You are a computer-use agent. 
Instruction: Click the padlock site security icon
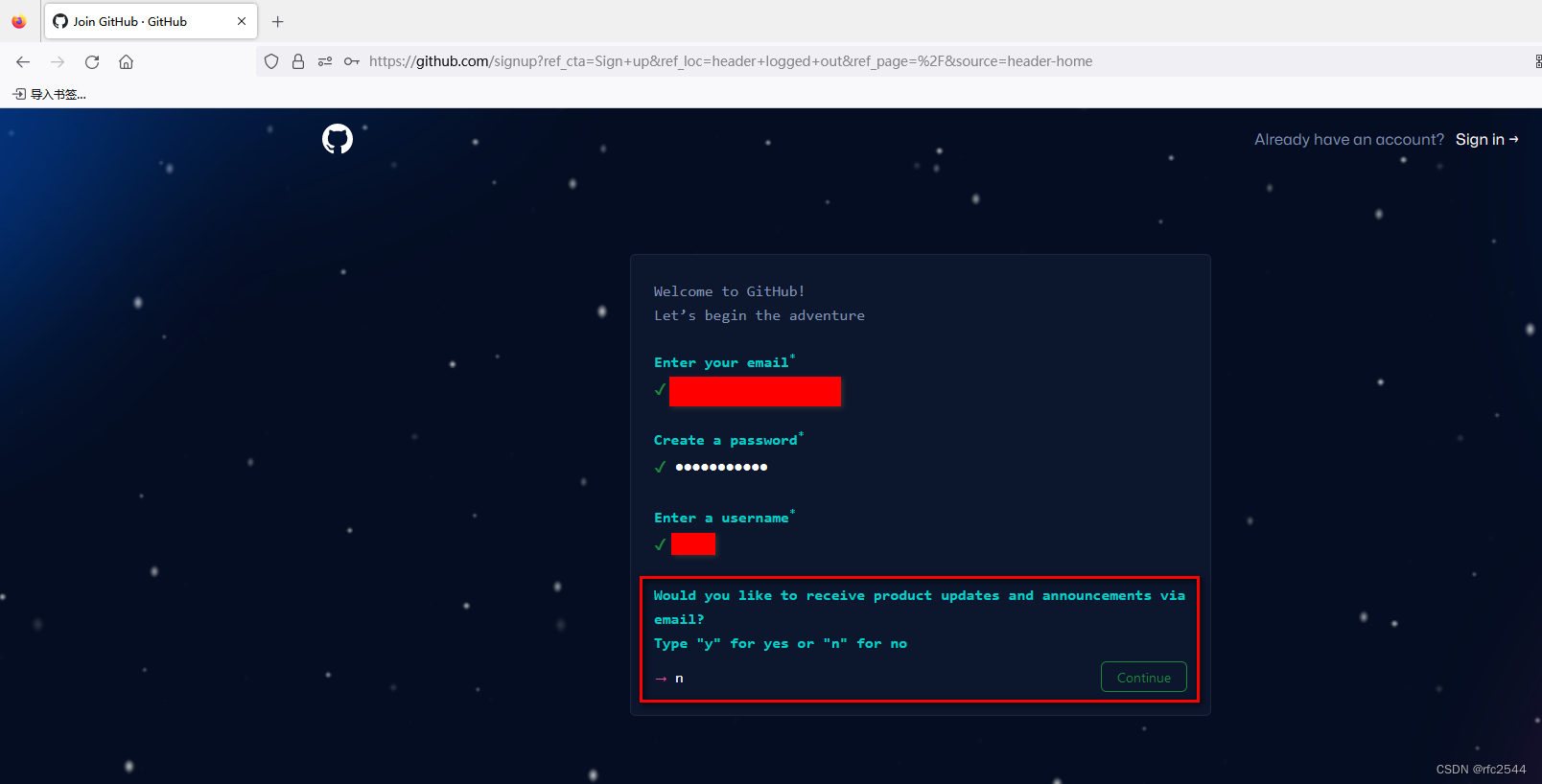pyautogui.click(x=298, y=61)
